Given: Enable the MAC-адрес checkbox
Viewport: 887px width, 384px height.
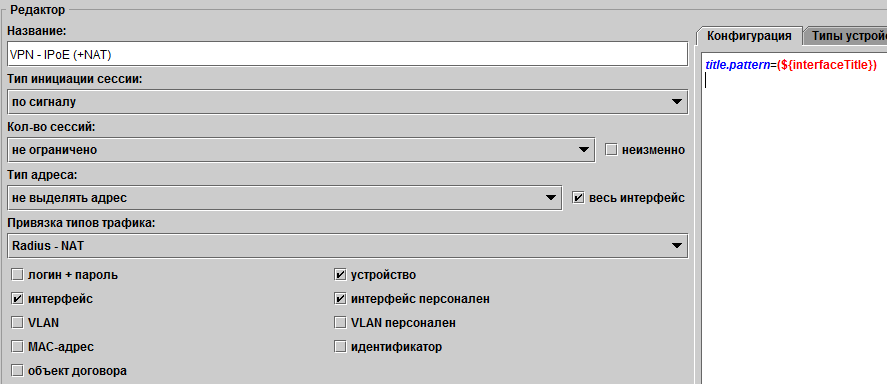Looking at the screenshot, I should point(18,347).
